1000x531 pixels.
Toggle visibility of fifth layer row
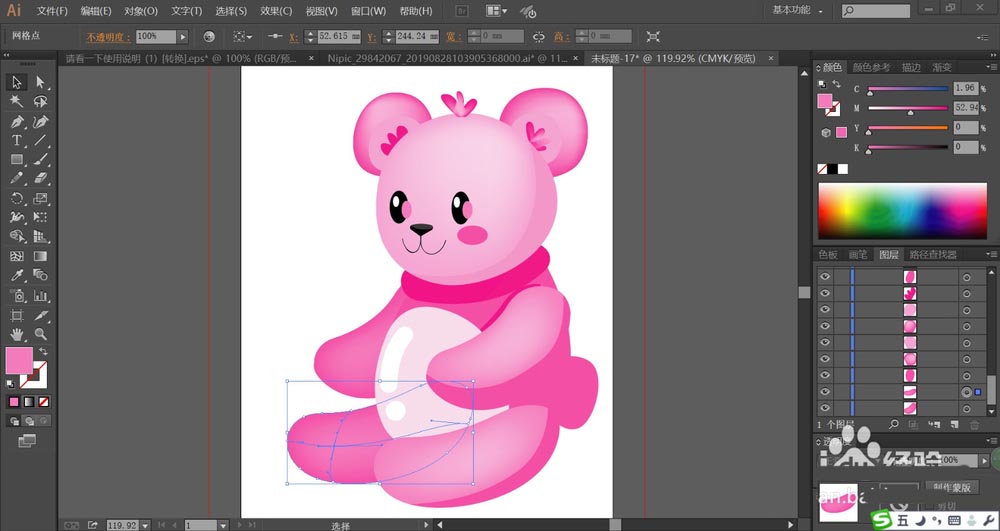point(825,343)
